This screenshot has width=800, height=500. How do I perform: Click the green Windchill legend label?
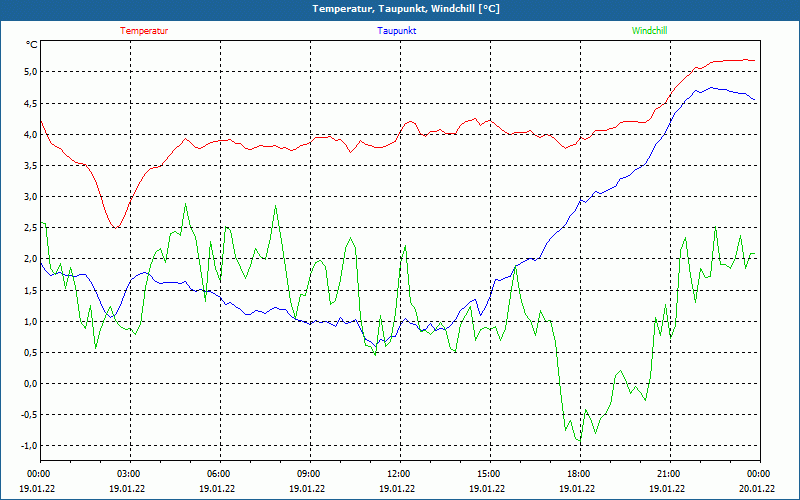[x=649, y=31]
